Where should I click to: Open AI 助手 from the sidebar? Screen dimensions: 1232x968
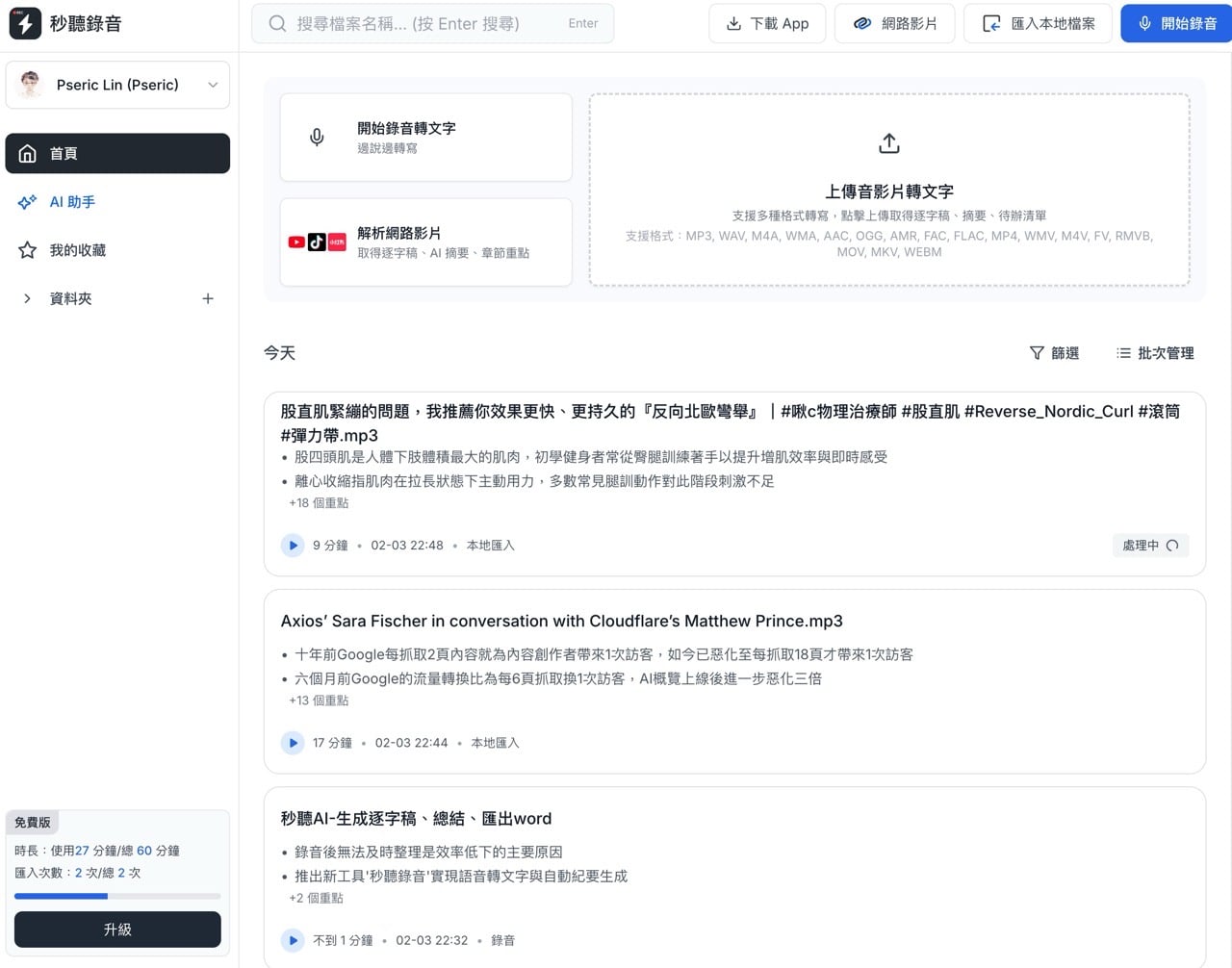[x=71, y=202]
